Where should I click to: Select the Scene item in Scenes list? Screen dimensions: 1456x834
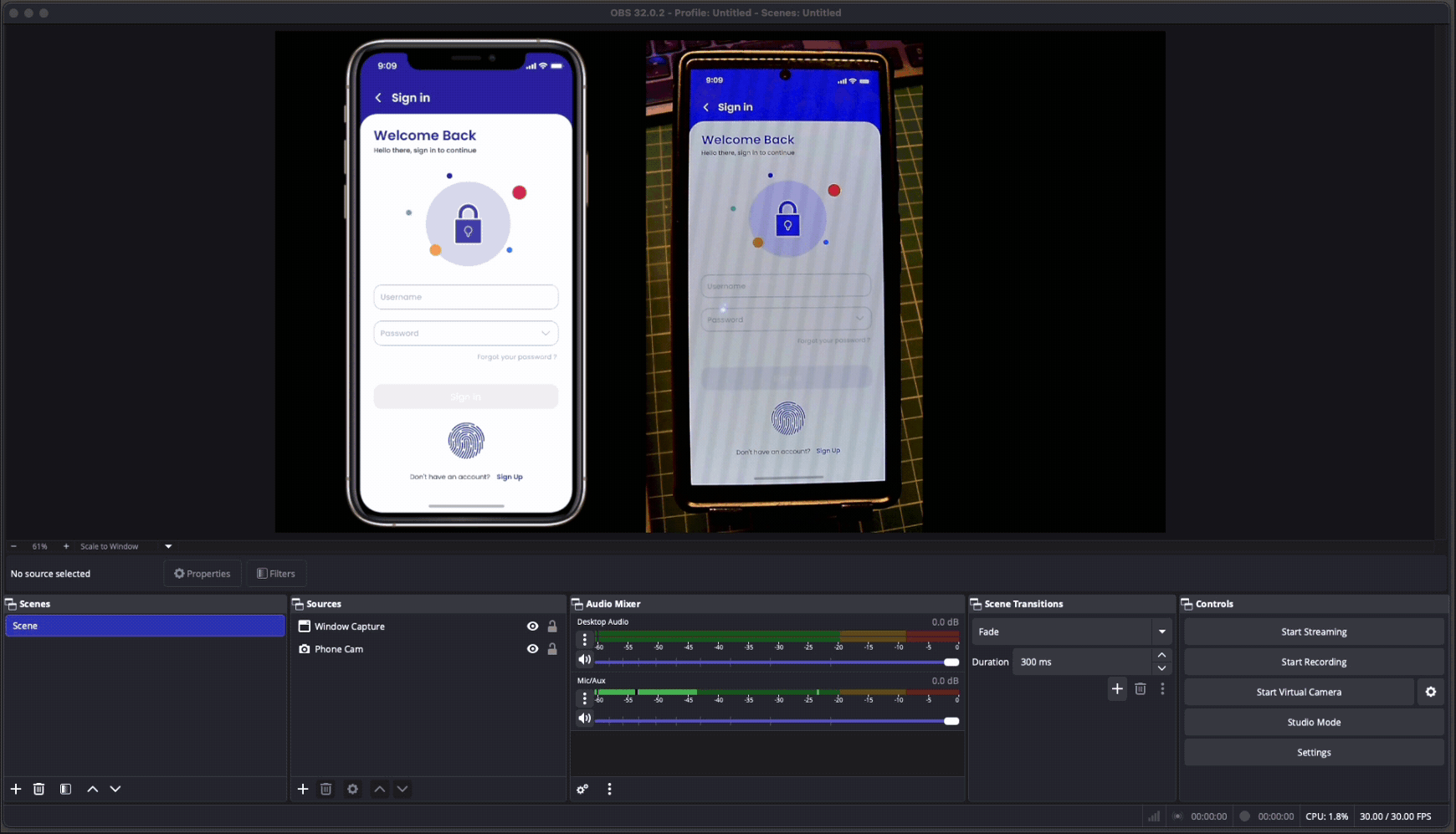pos(145,626)
